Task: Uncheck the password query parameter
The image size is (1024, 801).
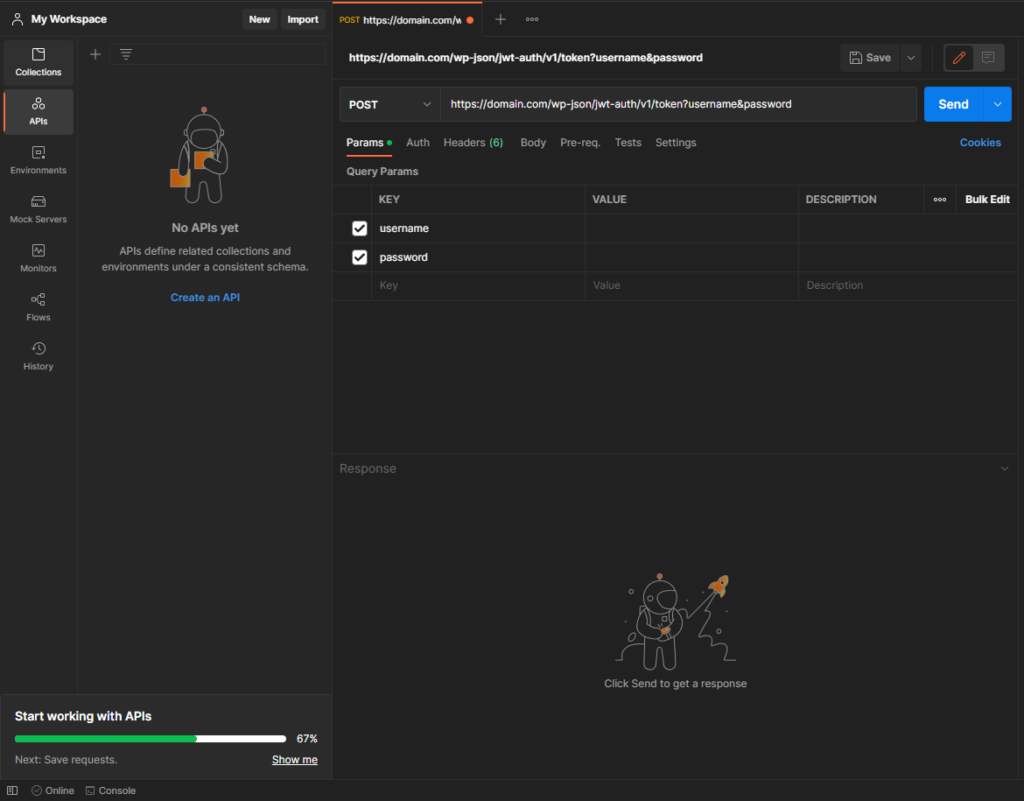Action: tap(359, 257)
